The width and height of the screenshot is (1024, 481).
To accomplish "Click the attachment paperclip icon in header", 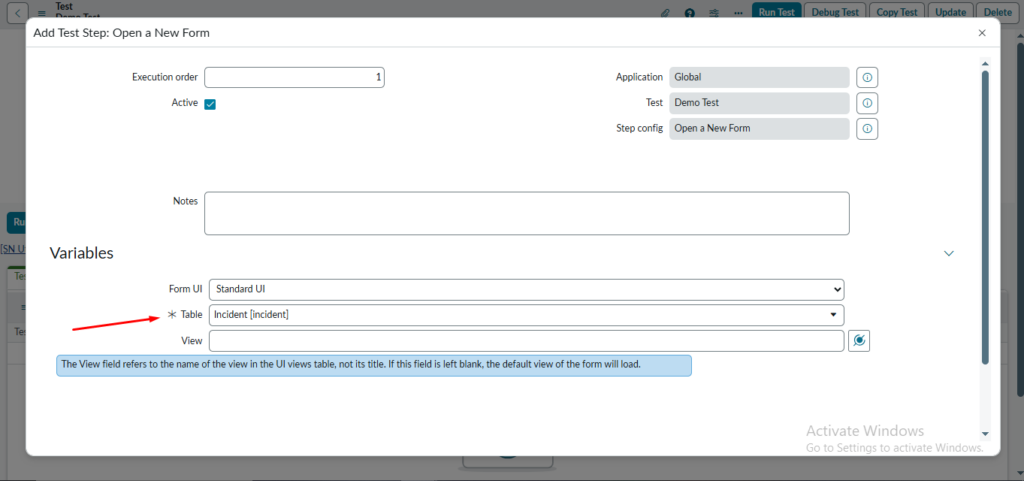I will click(x=666, y=13).
